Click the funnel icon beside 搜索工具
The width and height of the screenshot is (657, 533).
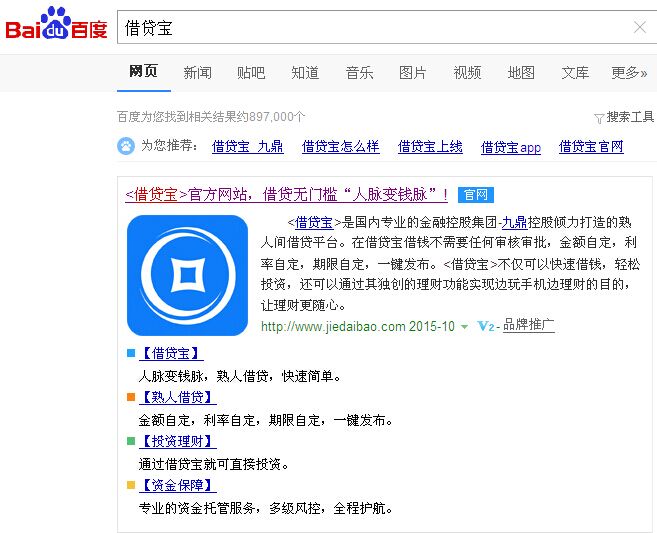pos(599,118)
